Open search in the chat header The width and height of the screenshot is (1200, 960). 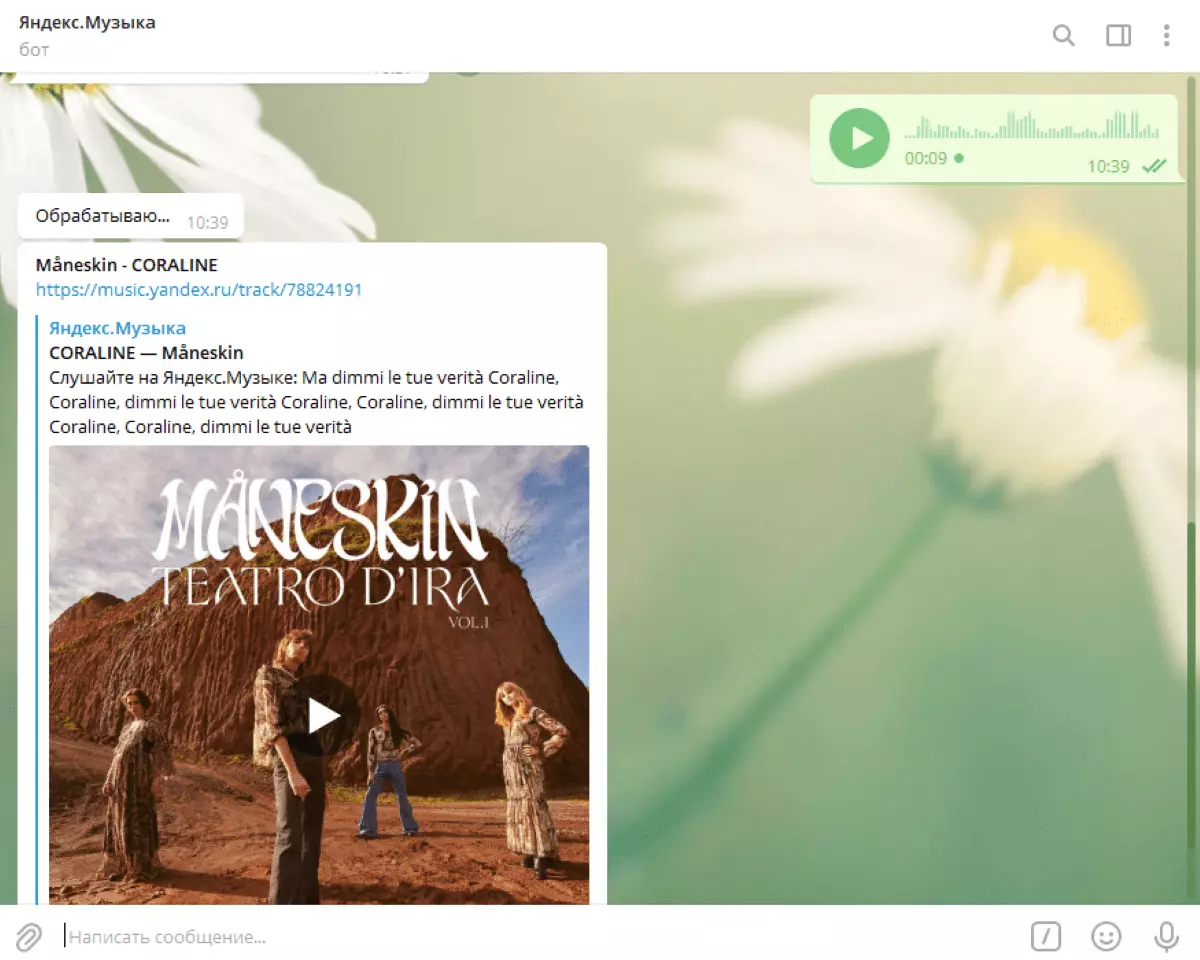point(1064,36)
